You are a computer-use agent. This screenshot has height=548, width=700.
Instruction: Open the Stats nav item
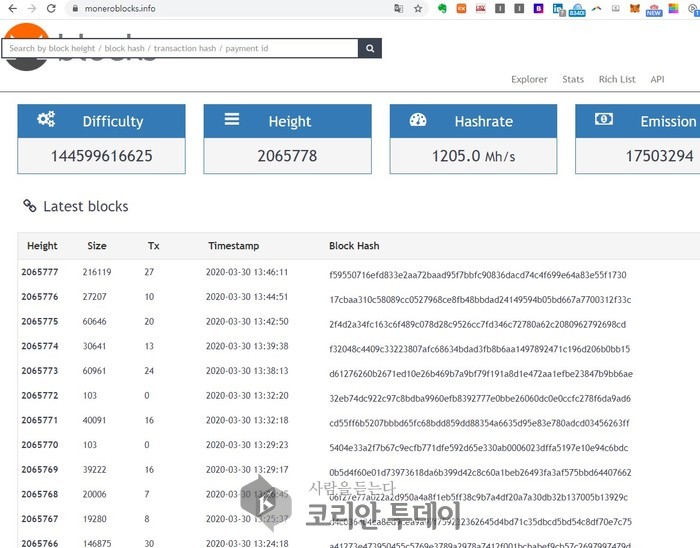(x=573, y=79)
